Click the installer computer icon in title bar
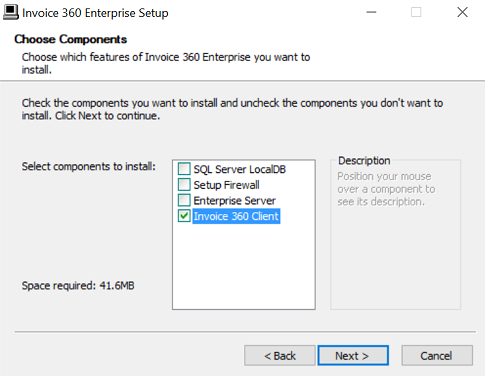 [x=11, y=13]
